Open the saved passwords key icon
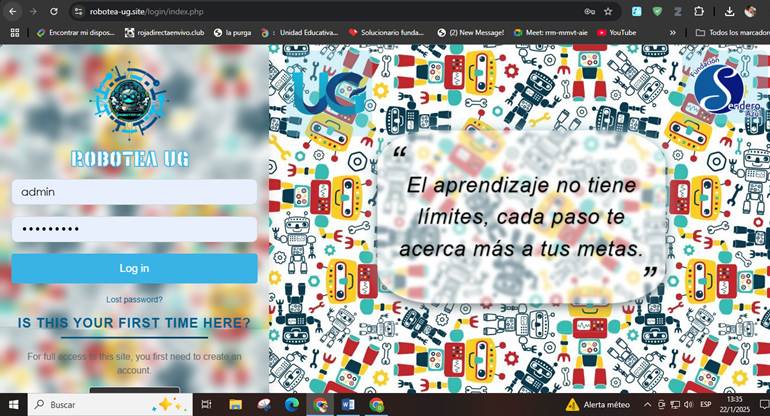 tap(590, 11)
